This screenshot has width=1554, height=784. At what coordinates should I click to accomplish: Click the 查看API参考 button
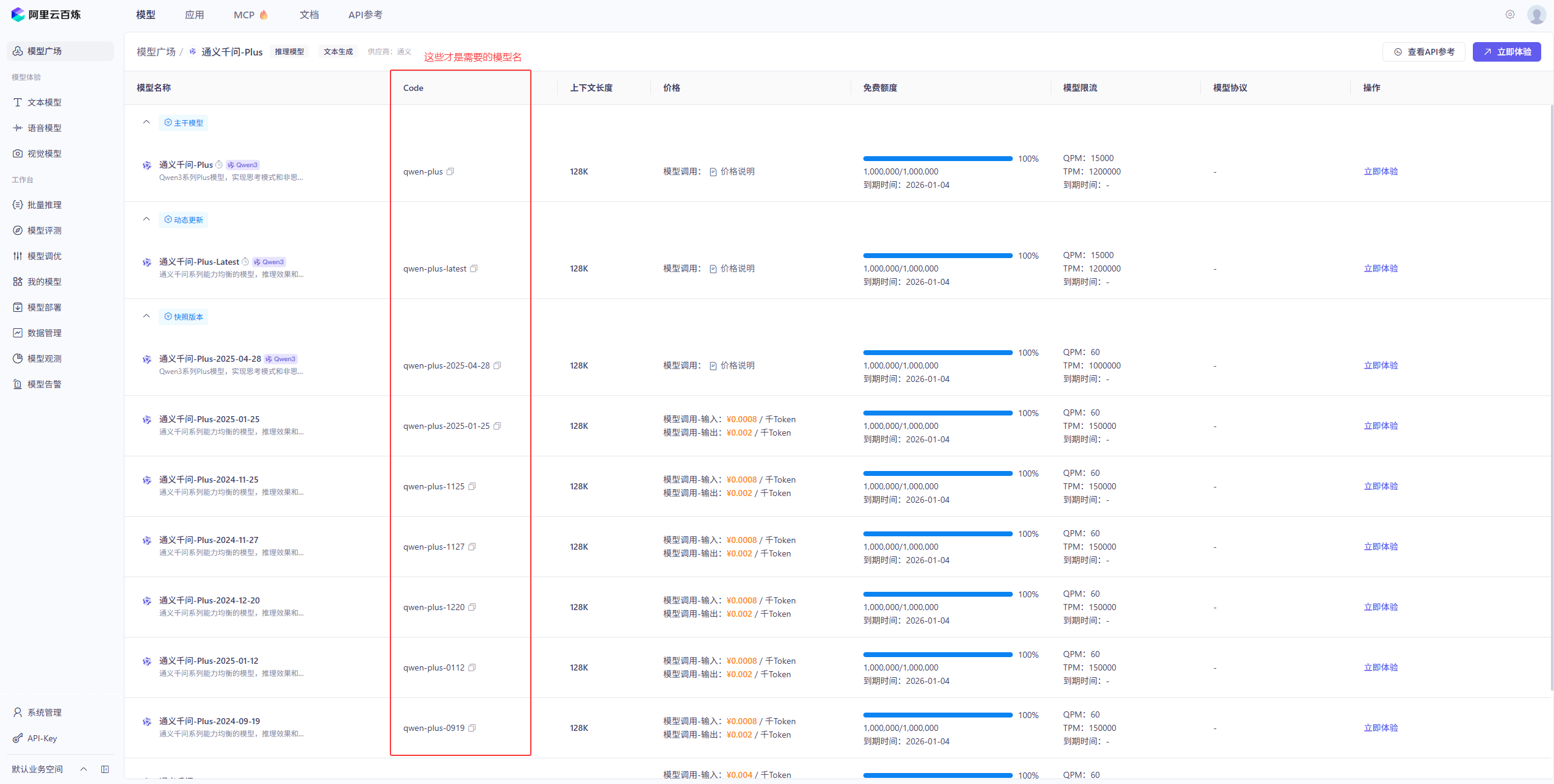click(x=1424, y=52)
